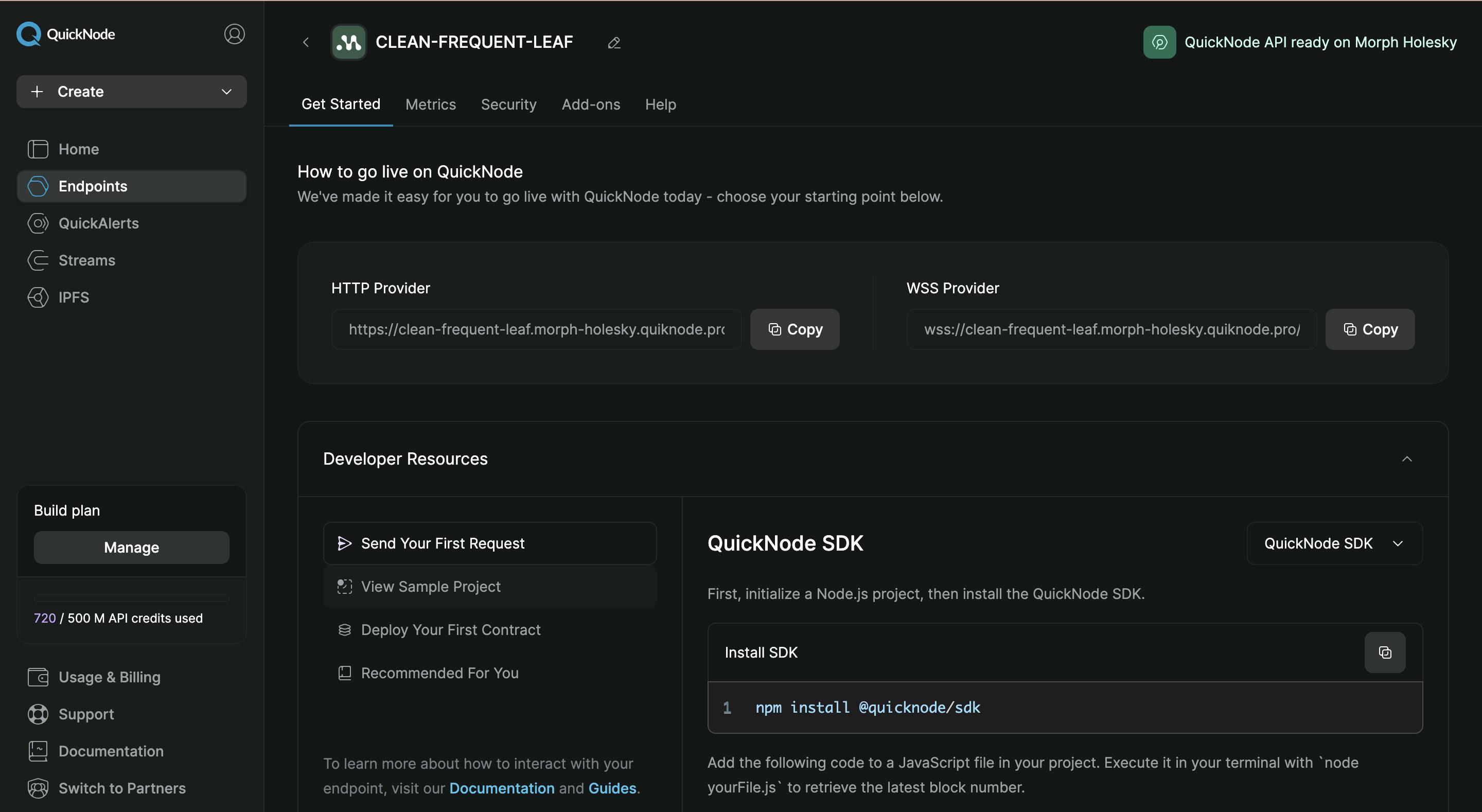Click the QuickAlerts sidebar icon
Viewport: 1482px width, 812px height.
[x=38, y=223]
